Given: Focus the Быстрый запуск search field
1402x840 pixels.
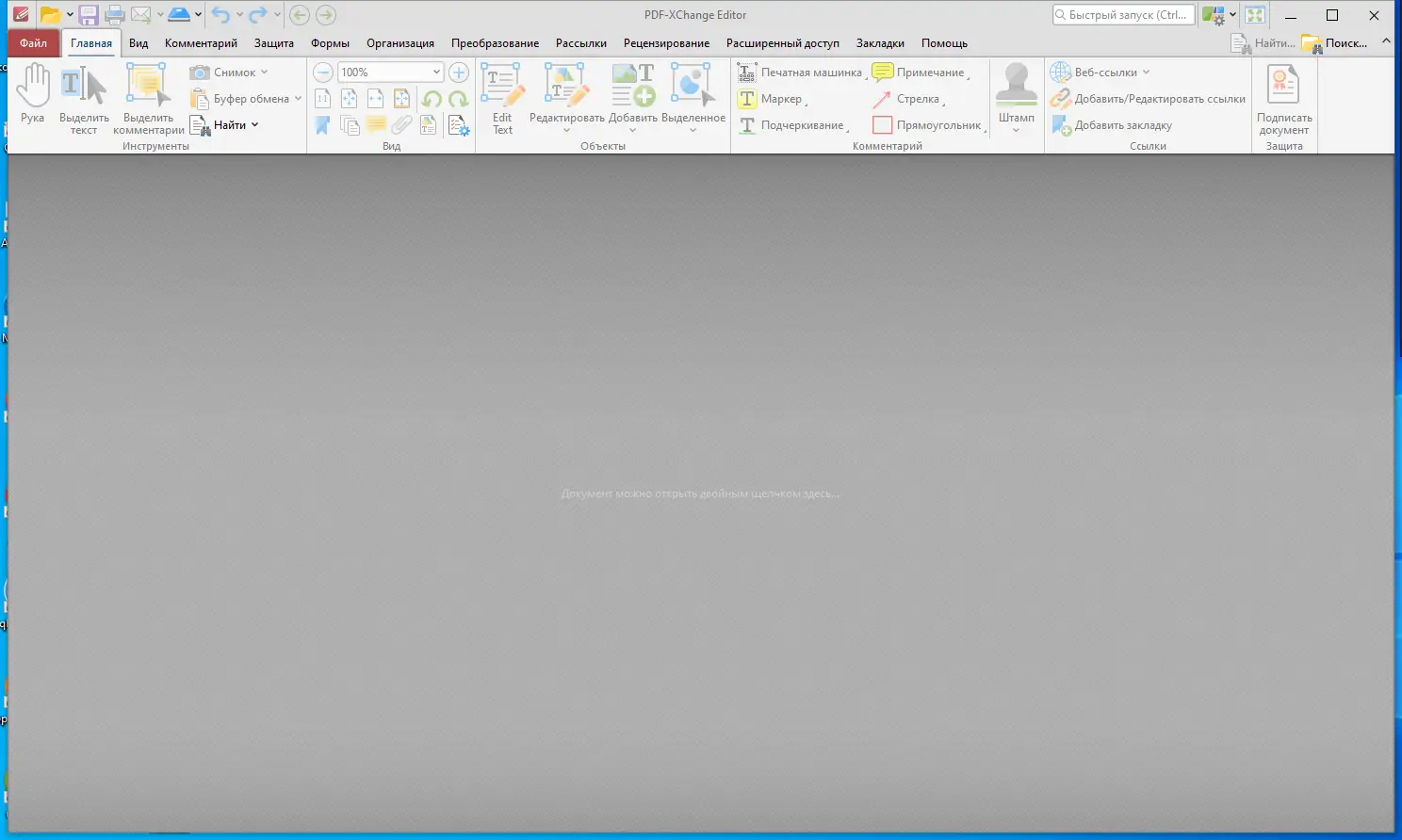Looking at the screenshot, I should [x=1123, y=15].
